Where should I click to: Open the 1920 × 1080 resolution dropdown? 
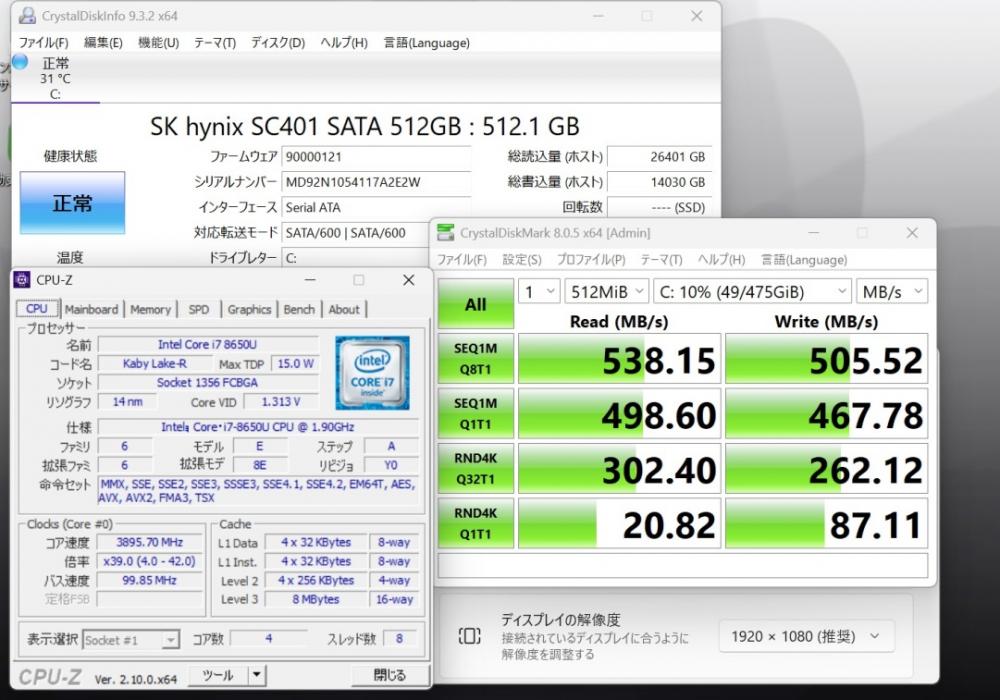(x=806, y=636)
